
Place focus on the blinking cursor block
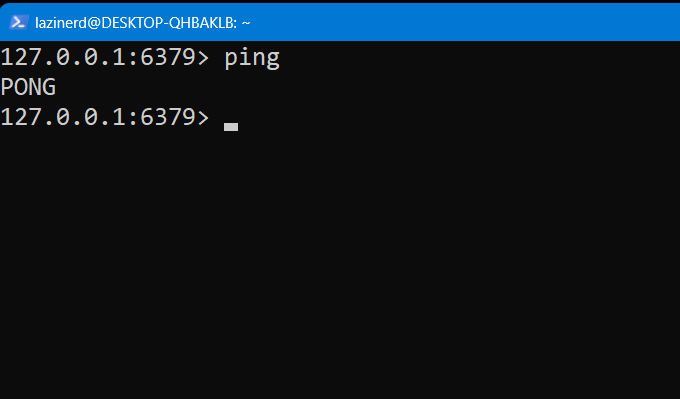[x=231, y=127]
